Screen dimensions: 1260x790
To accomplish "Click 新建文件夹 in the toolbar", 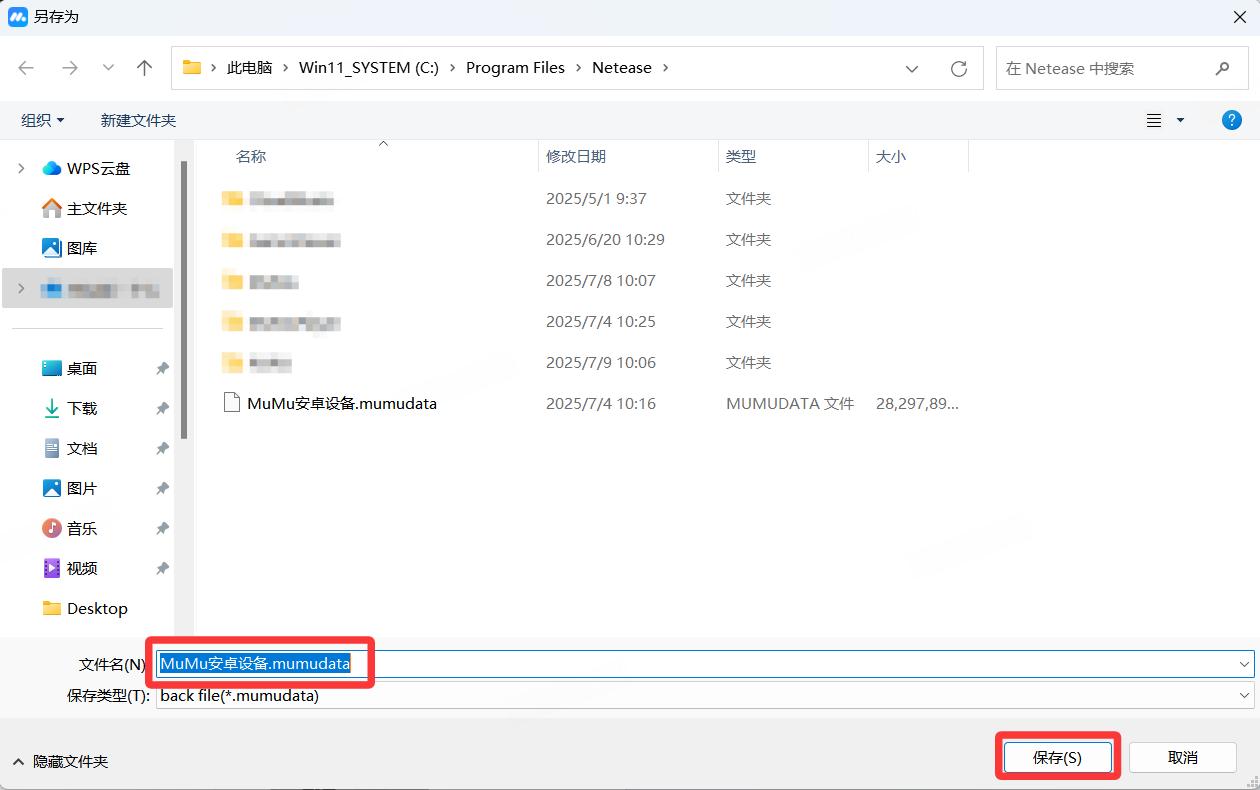I will 138,120.
